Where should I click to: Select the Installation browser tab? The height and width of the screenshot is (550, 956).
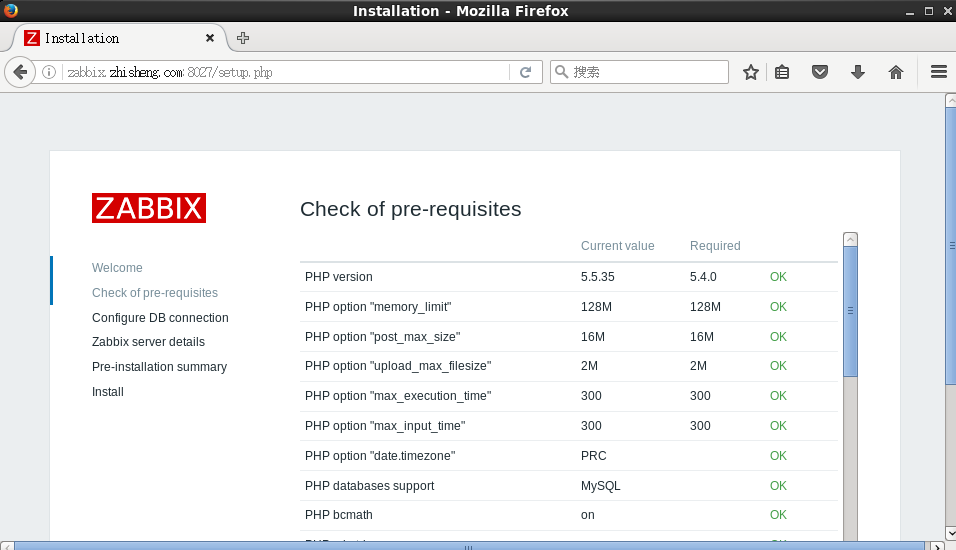click(x=120, y=38)
